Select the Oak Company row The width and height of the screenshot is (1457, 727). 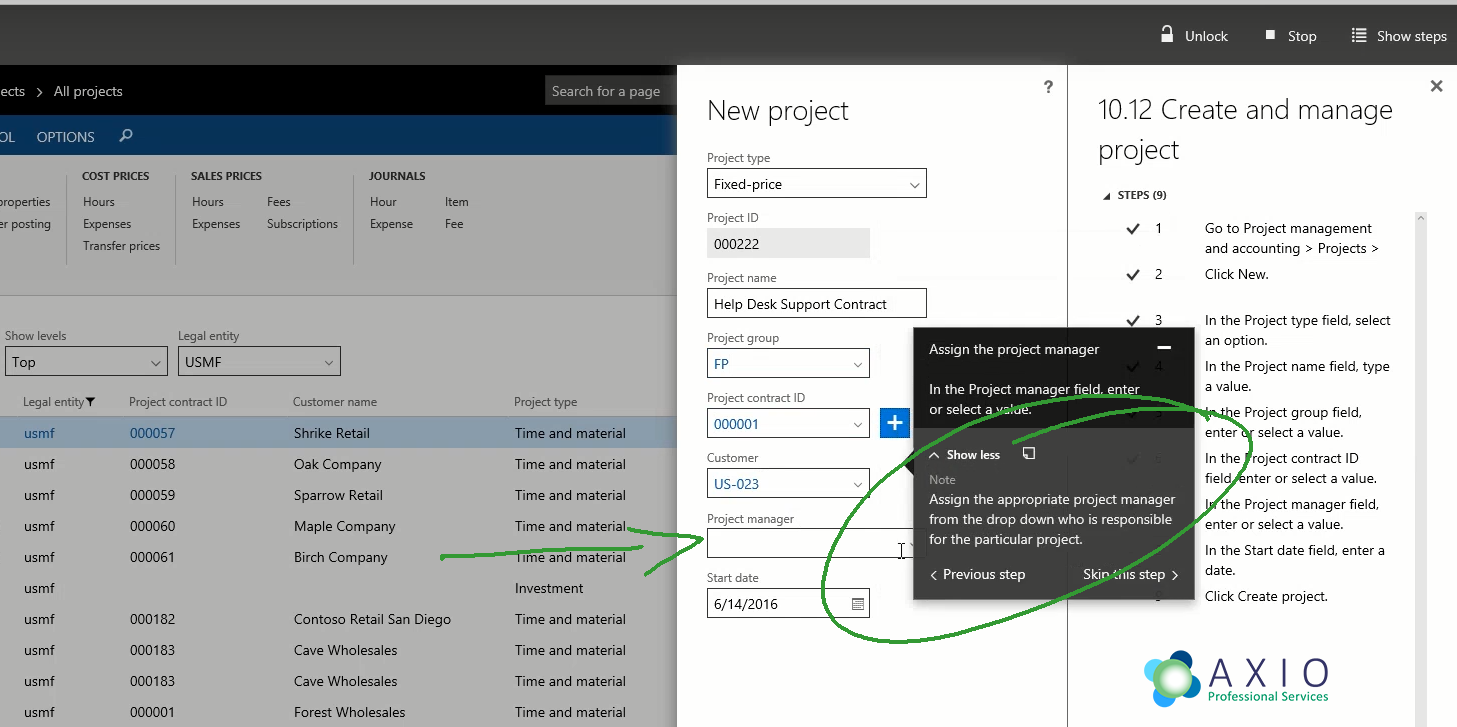338,464
